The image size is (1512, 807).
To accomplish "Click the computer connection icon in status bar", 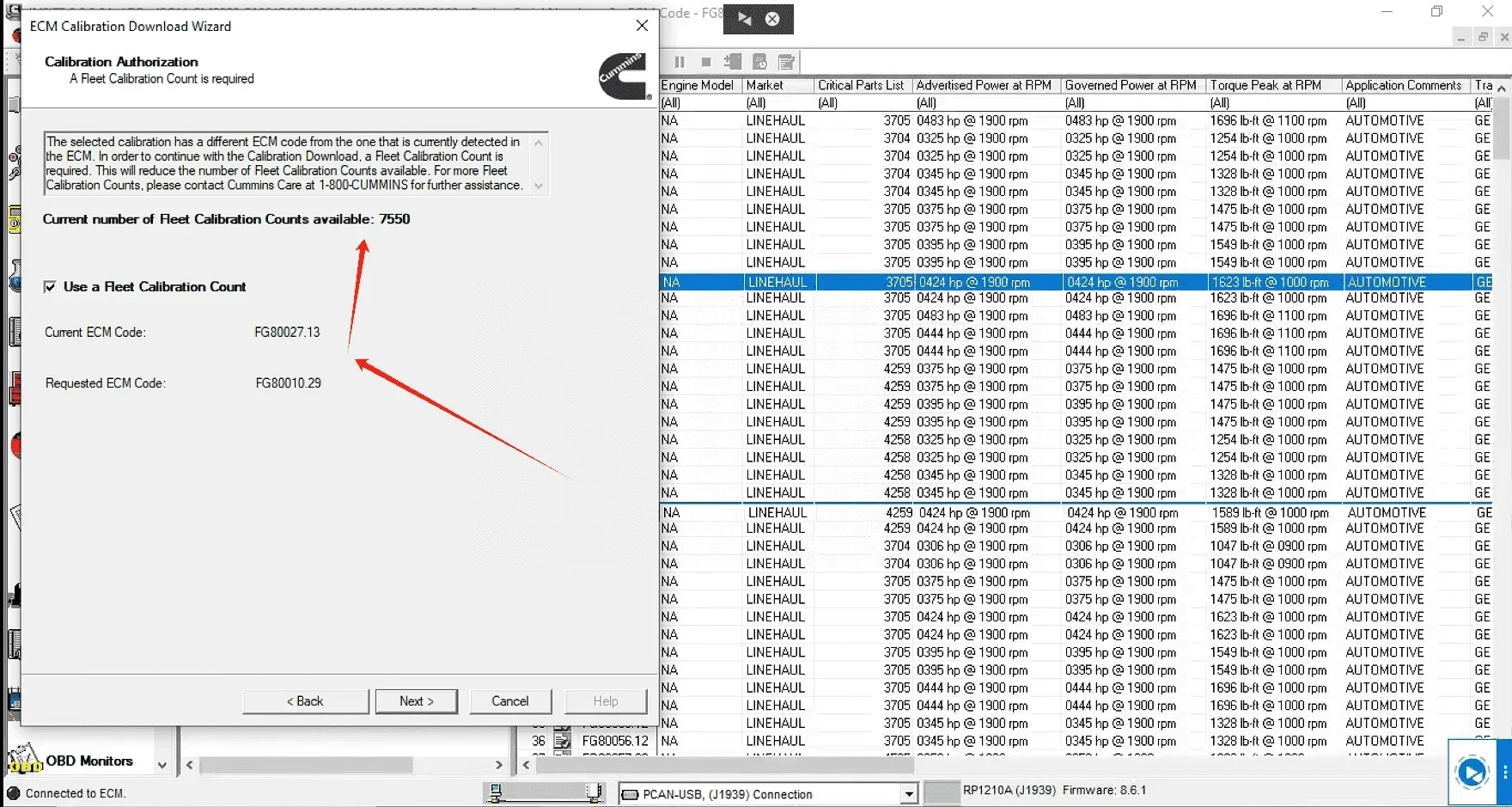I will click(x=497, y=792).
